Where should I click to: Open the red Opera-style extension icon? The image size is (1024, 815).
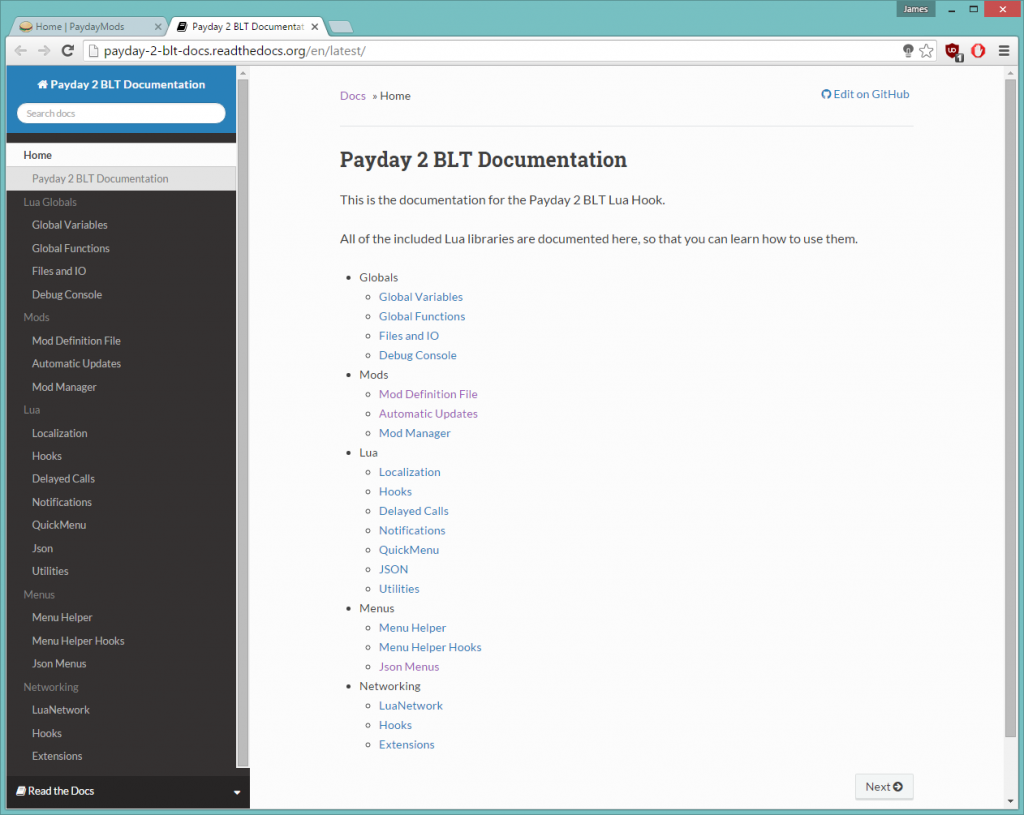click(x=978, y=51)
